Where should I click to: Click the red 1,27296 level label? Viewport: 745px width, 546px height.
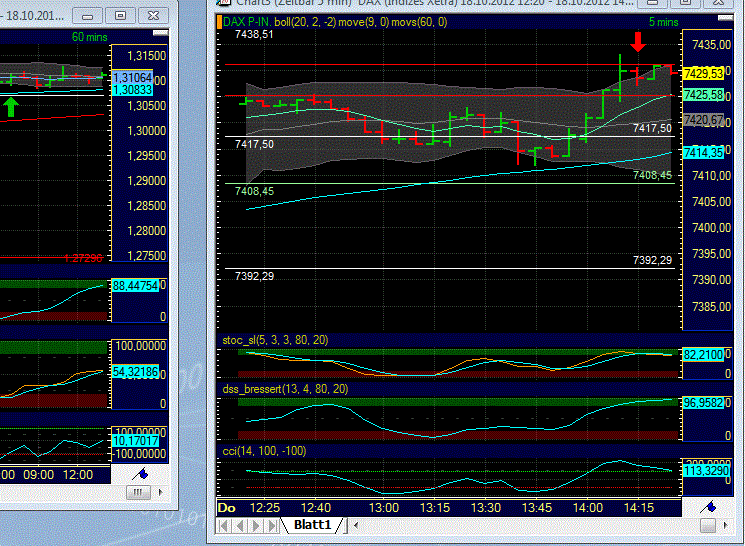coord(83,258)
